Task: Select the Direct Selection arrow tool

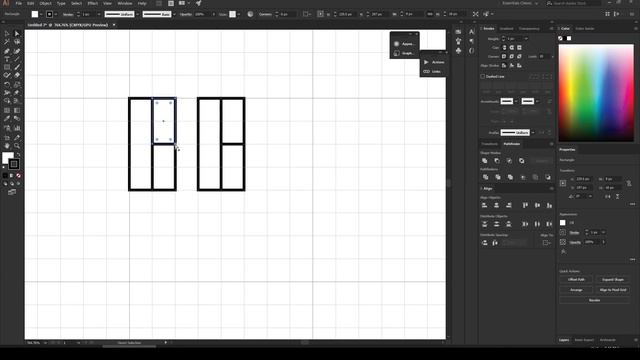Action: [x=17, y=33]
